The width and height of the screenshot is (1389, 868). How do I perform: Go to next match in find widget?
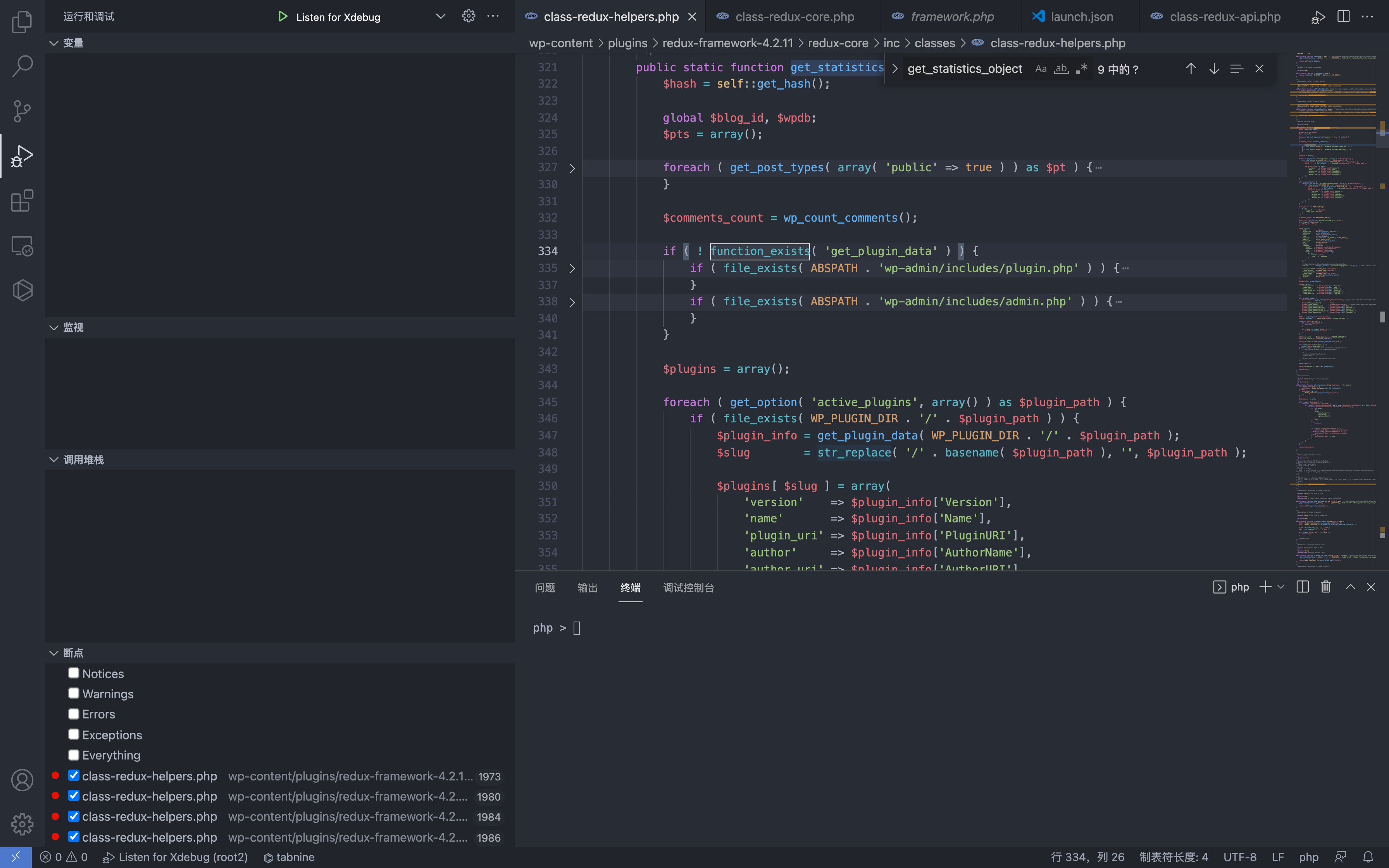point(1214,69)
